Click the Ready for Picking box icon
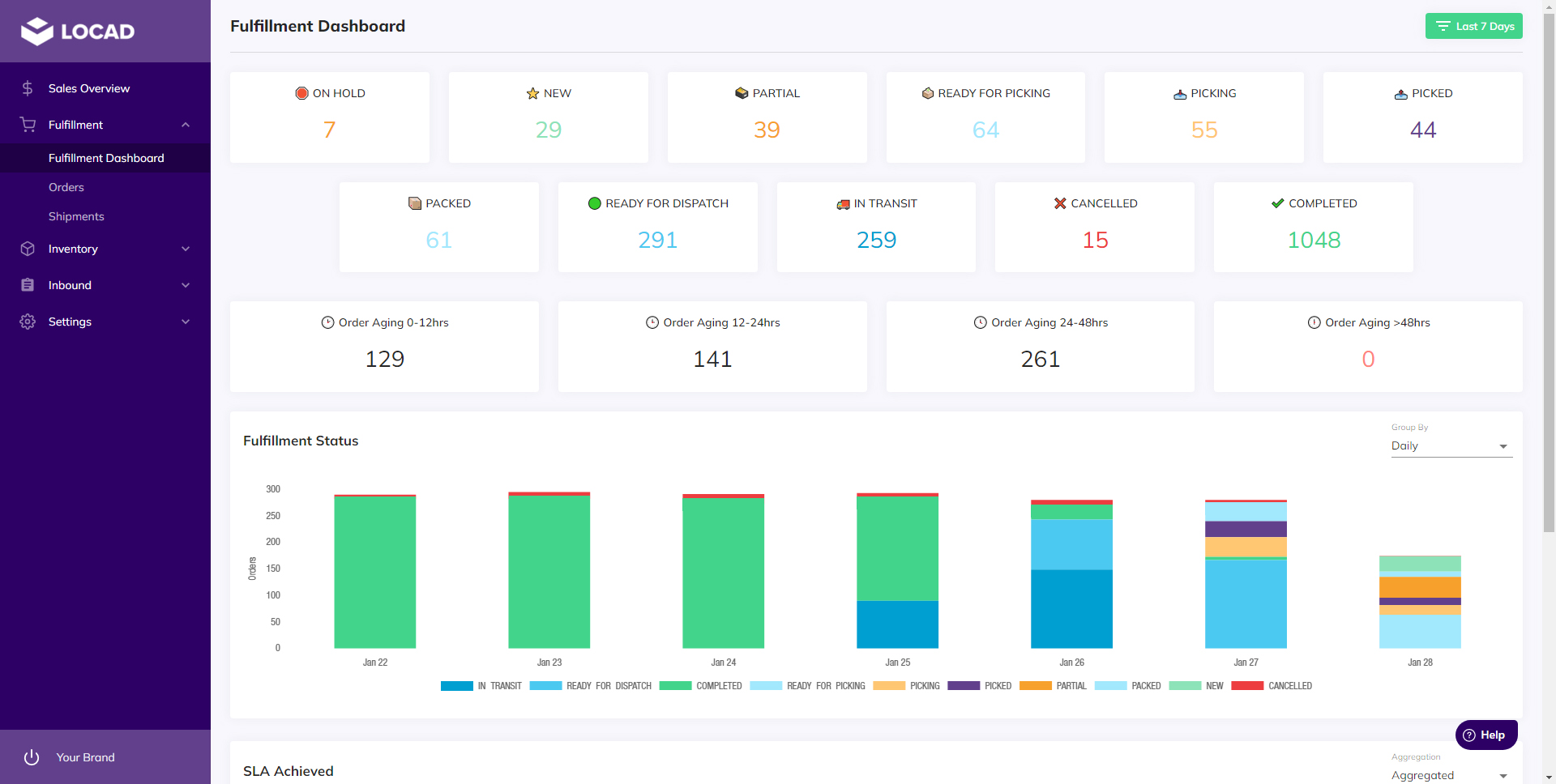Image resolution: width=1556 pixels, height=784 pixels. pos(927,93)
